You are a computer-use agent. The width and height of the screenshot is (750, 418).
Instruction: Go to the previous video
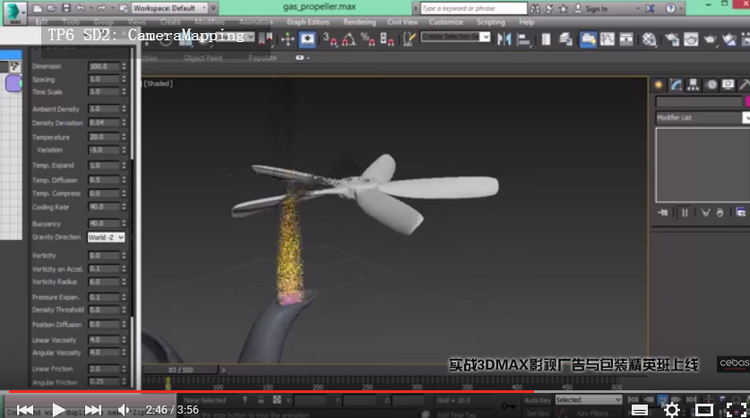point(25,410)
